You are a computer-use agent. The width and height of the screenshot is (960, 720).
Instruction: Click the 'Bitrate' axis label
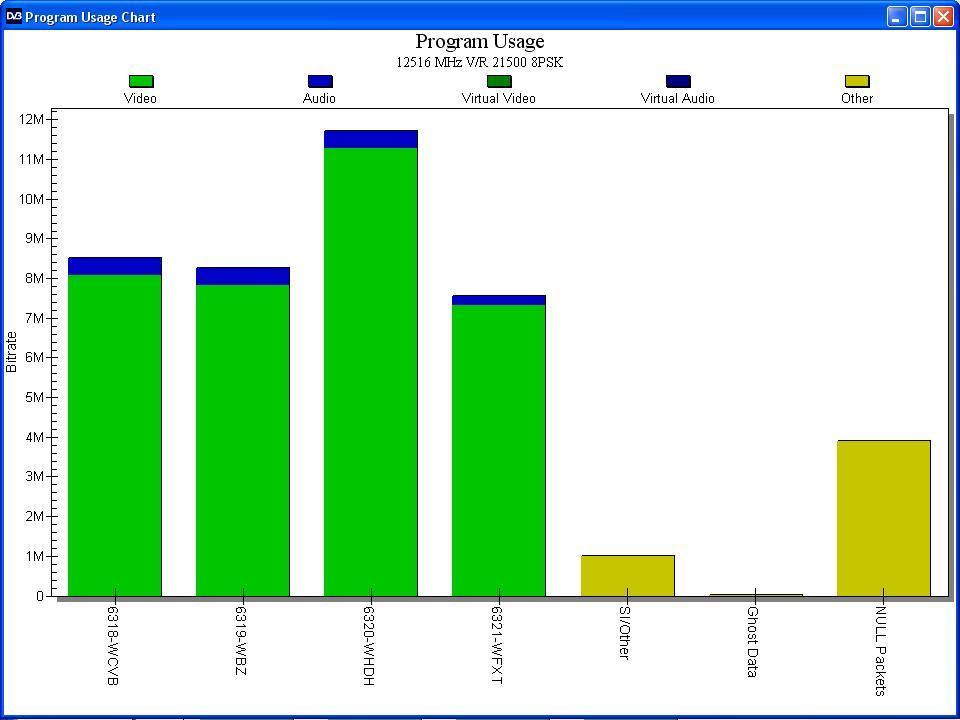click(11, 352)
